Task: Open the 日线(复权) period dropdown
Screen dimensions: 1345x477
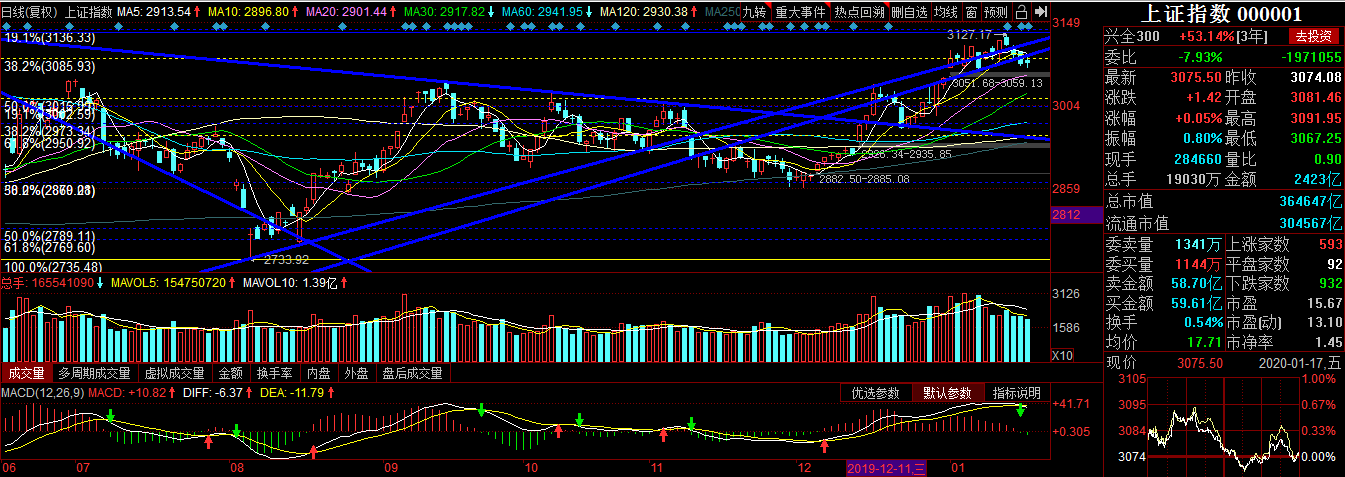Action: pyautogui.click(x=29, y=12)
